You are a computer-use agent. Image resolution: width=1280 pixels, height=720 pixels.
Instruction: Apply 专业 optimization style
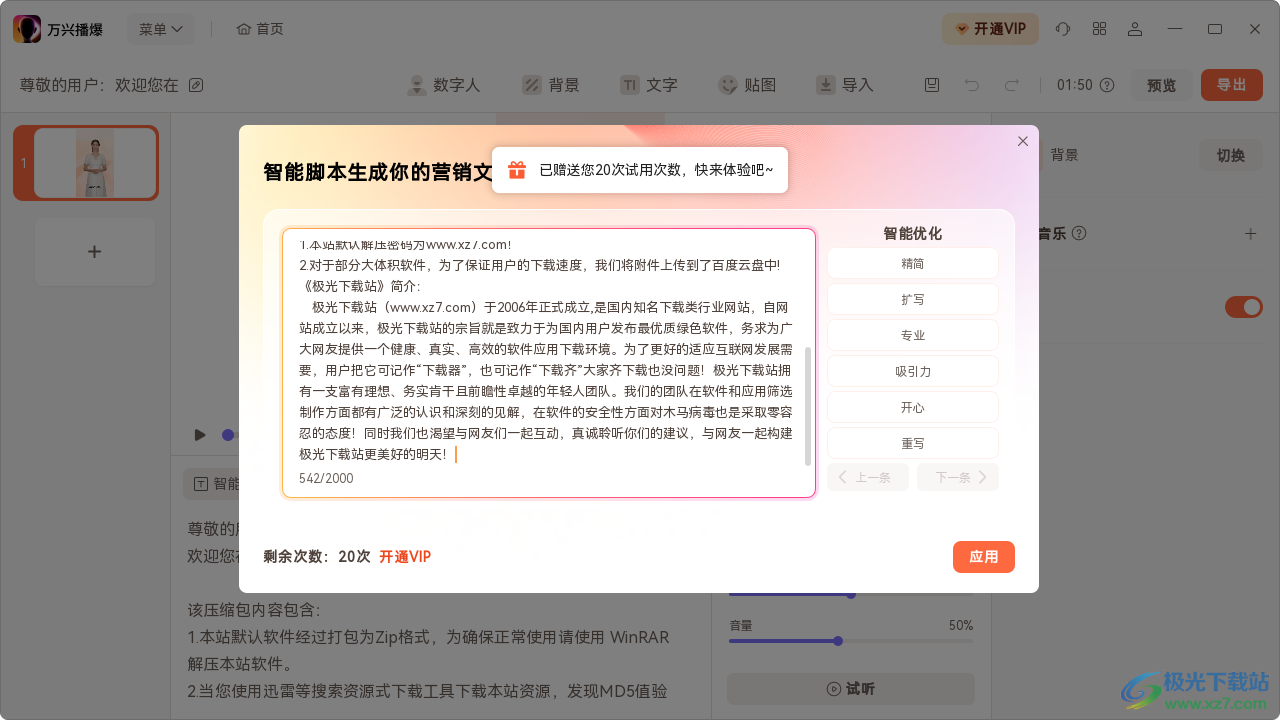(x=912, y=335)
